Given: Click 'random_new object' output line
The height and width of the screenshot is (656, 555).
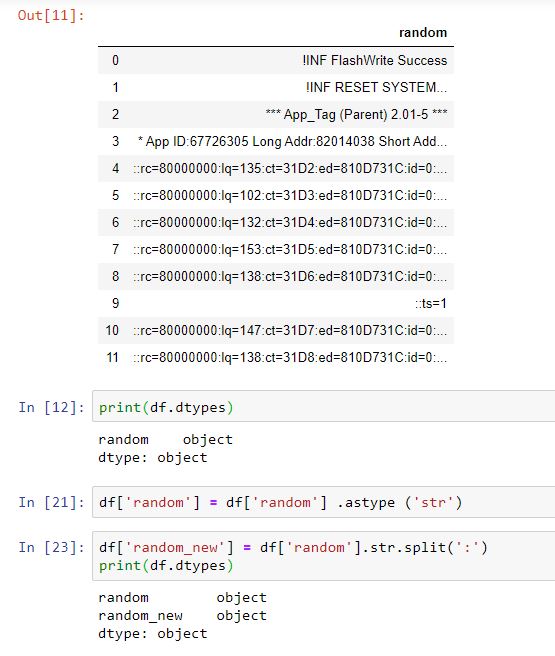Looking at the screenshot, I should (182, 615).
